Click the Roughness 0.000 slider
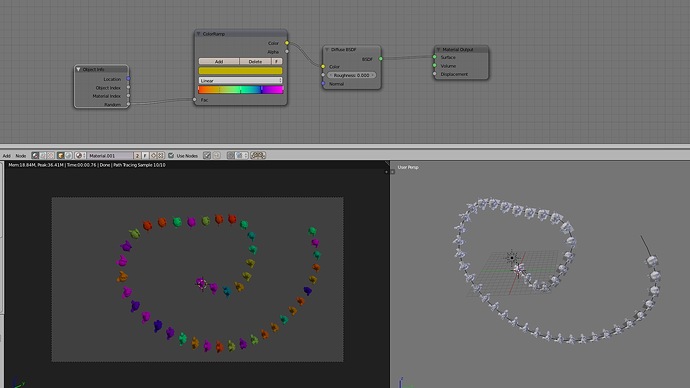This screenshot has height=388, width=690. coord(352,75)
